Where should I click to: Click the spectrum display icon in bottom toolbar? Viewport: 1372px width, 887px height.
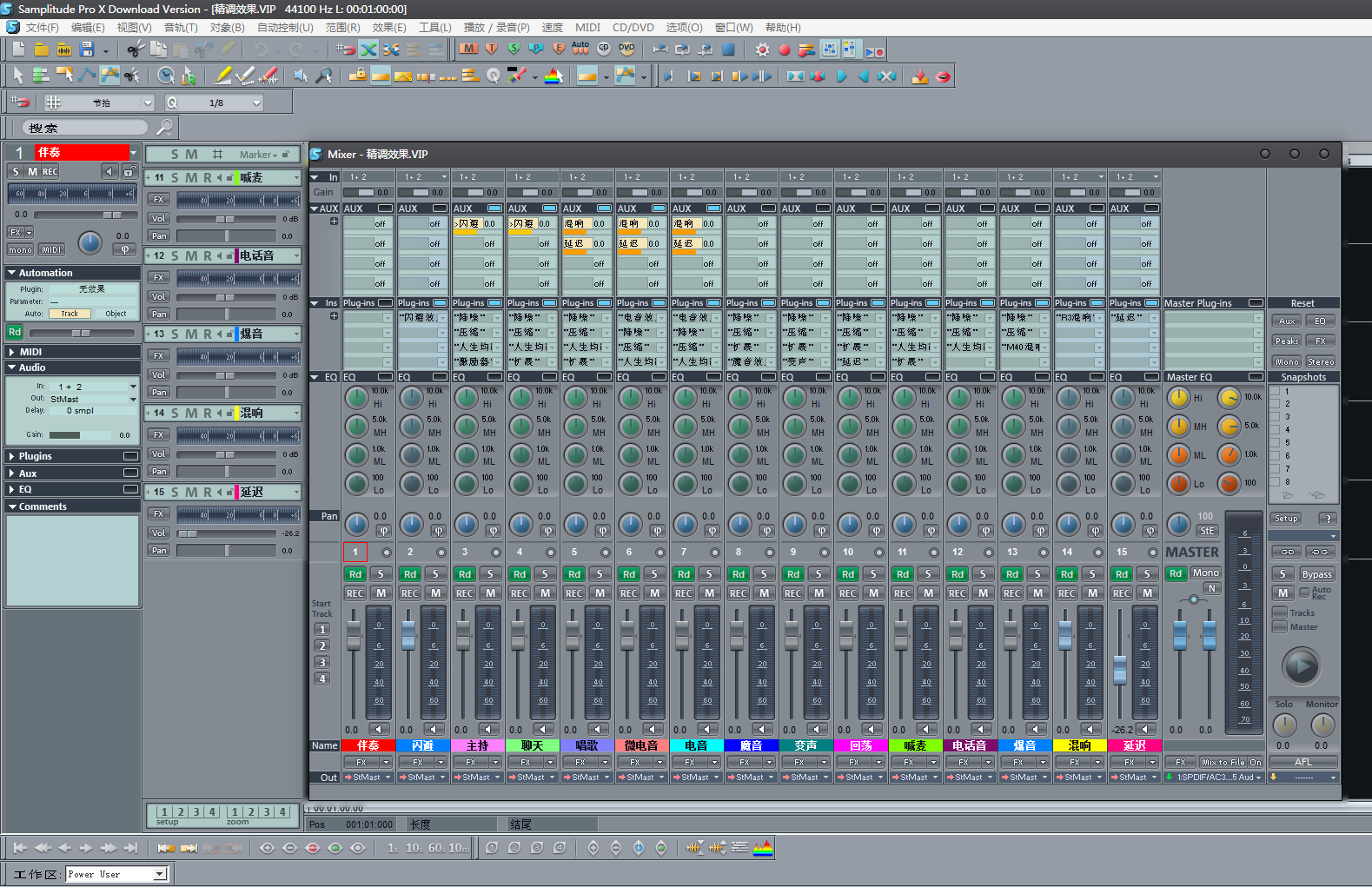coord(763,848)
